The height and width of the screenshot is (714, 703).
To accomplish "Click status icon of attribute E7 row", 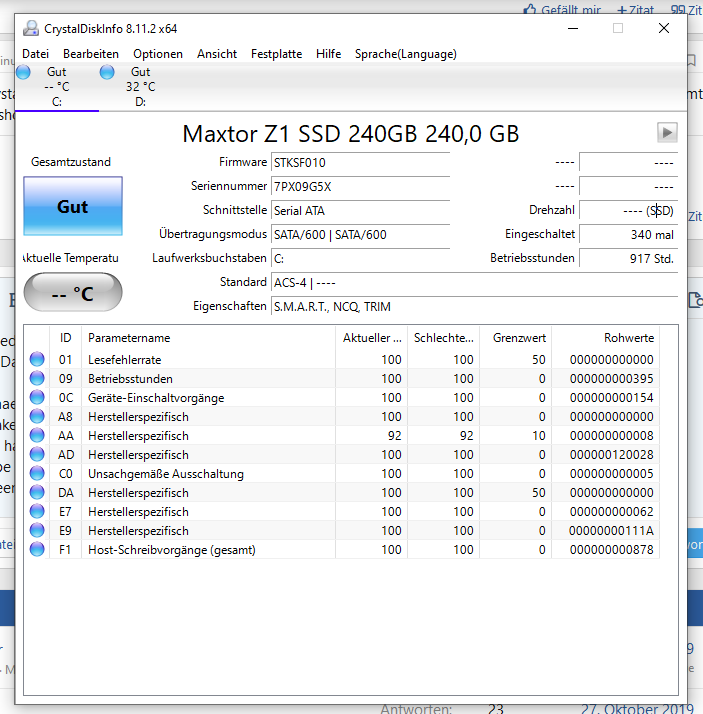I will coord(37,511).
